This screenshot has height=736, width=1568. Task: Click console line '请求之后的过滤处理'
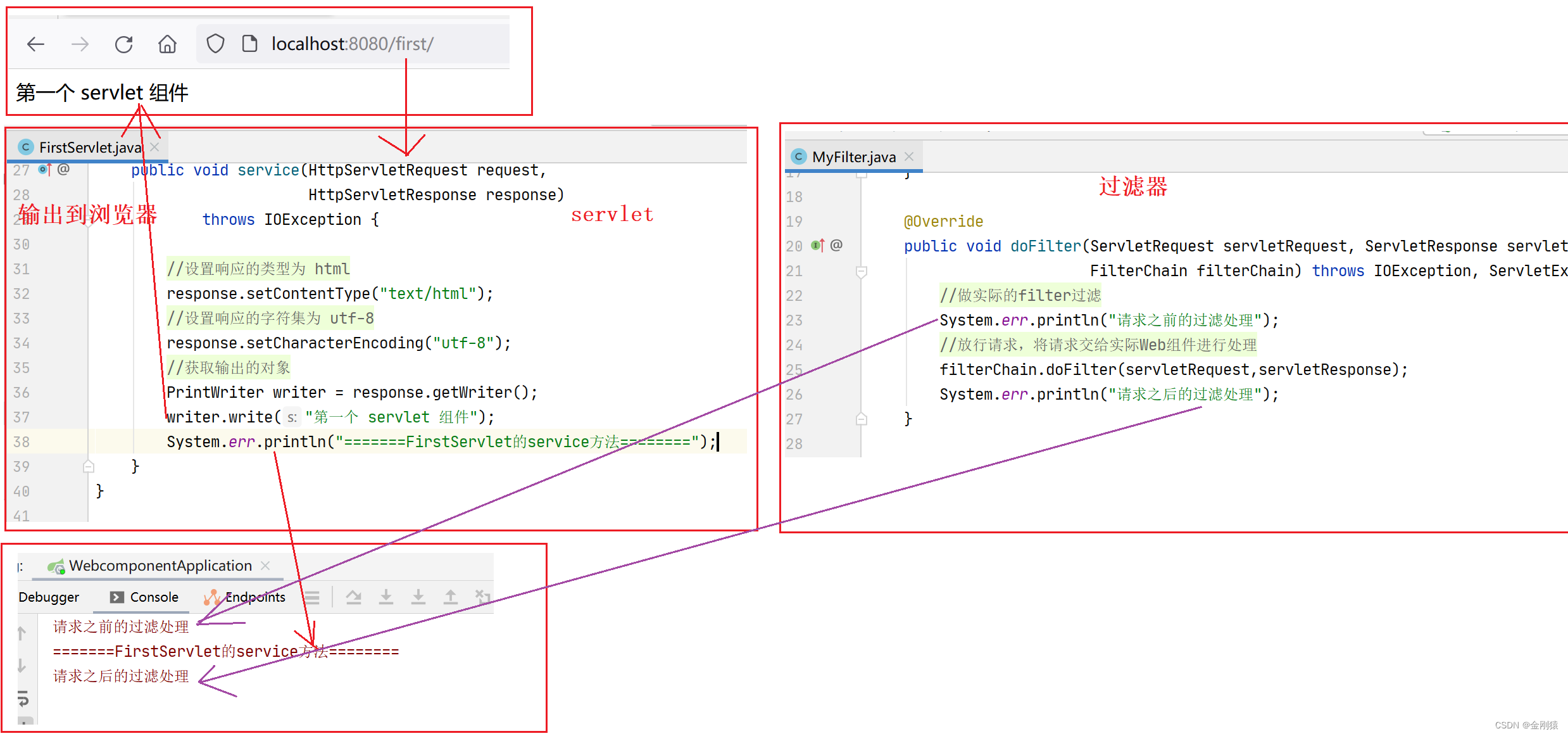click(x=121, y=676)
